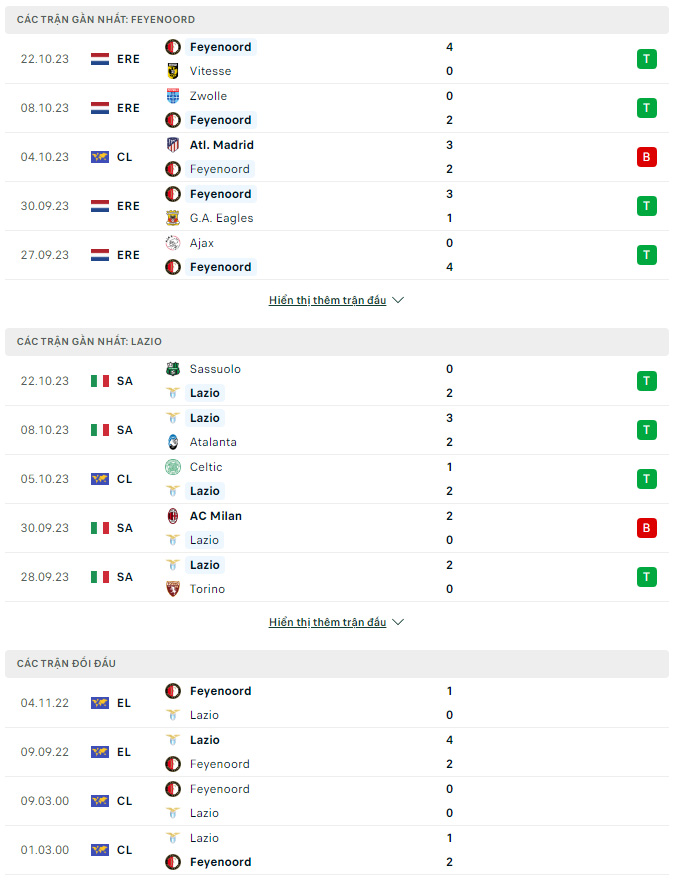The height and width of the screenshot is (884, 673).
Task: Click the Ajax club logo
Action: coord(173,243)
